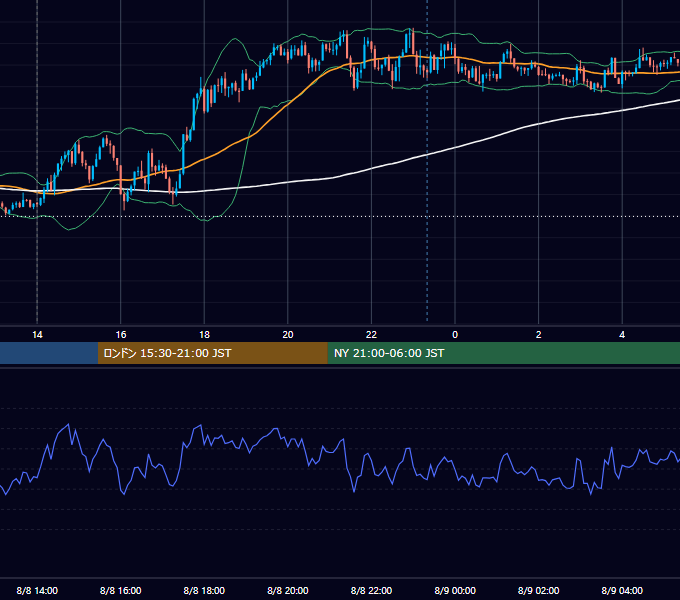Click the 0 hour axis label

[x=455, y=335]
